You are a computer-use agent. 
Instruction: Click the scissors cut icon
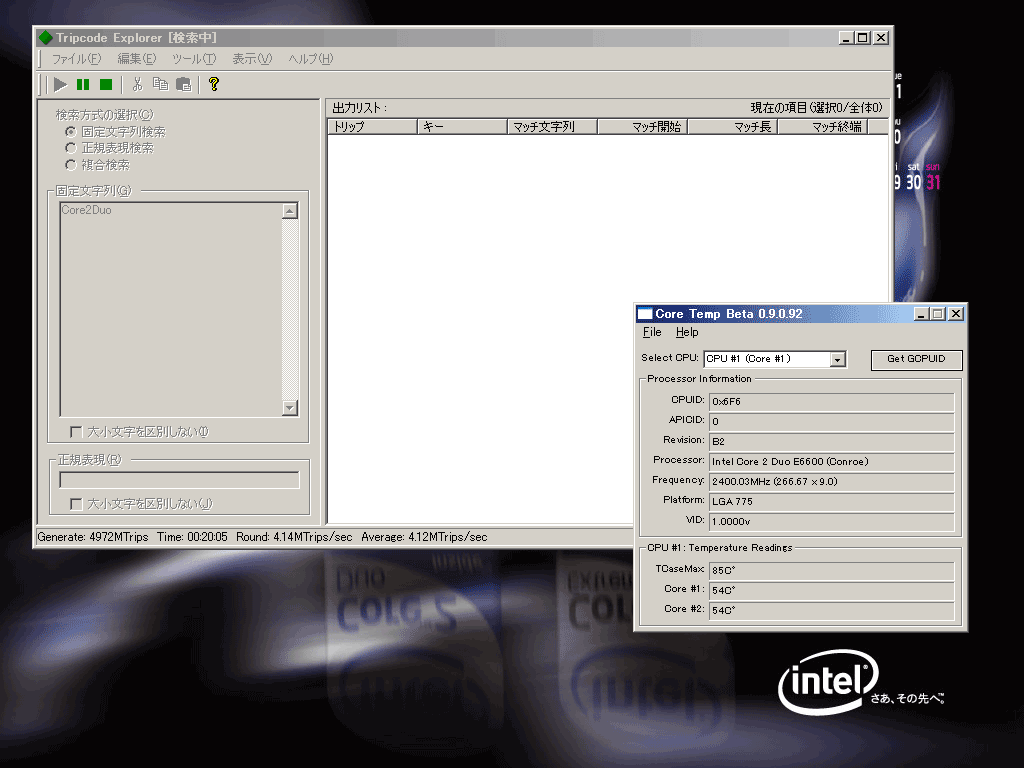[x=138, y=85]
